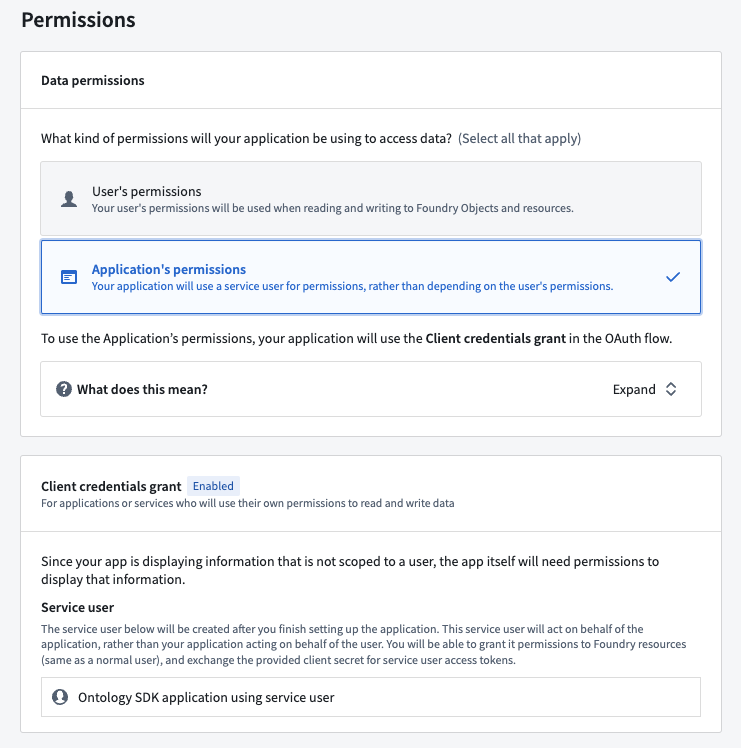Click the application window icon in the selected card

69,277
